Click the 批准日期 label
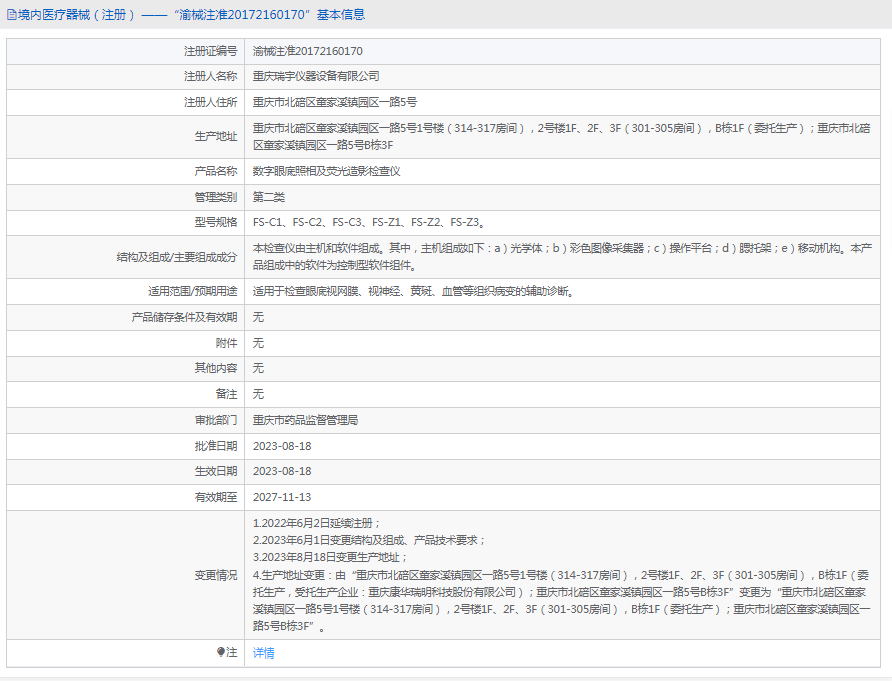The image size is (892, 681). [x=216, y=447]
